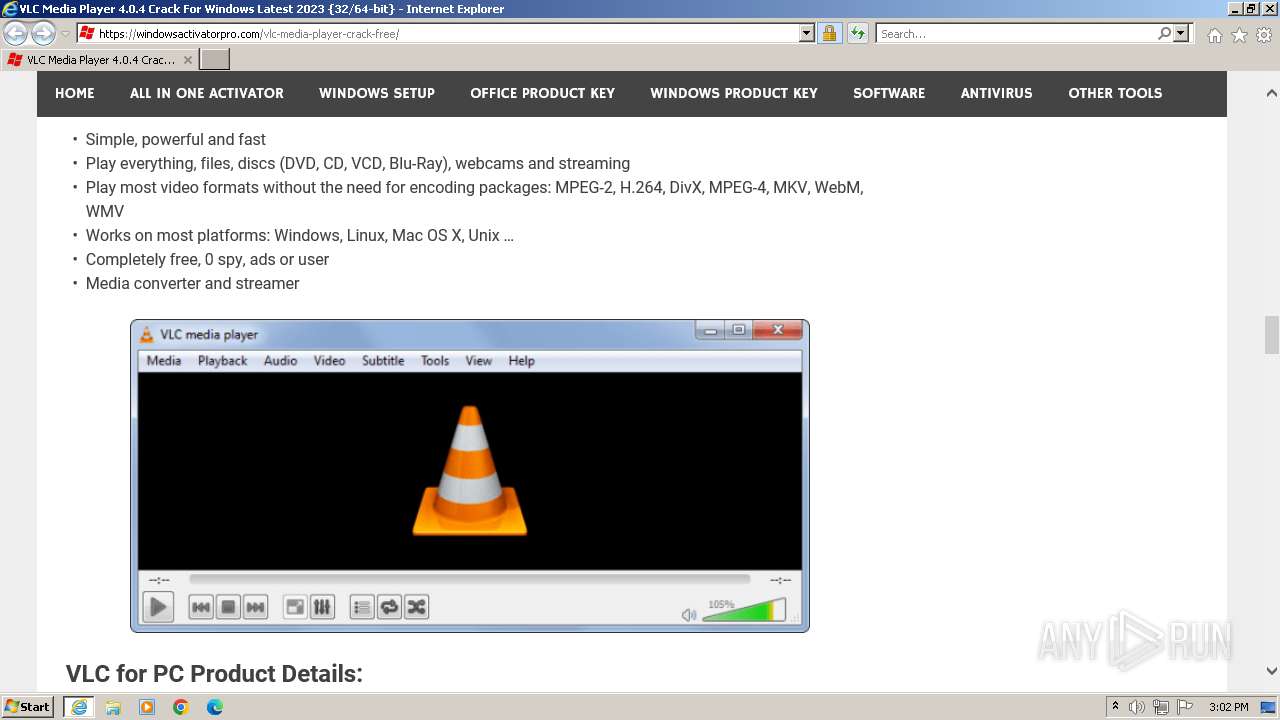This screenshot has width=1280, height=720.
Task: Click the page scrollbar down arrow
Action: pyautogui.click(x=1271, y=671)
